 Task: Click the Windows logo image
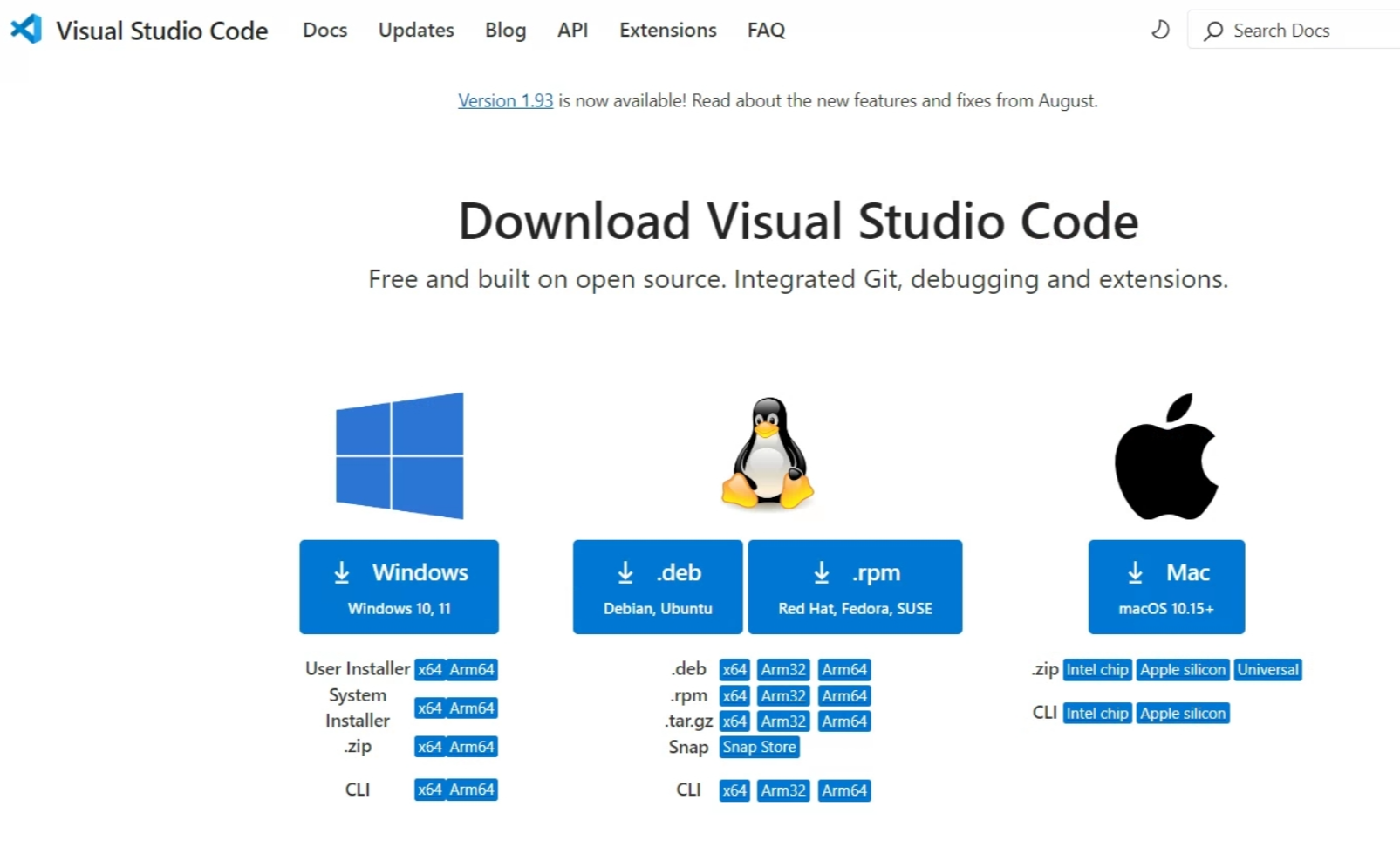(400, 455)
